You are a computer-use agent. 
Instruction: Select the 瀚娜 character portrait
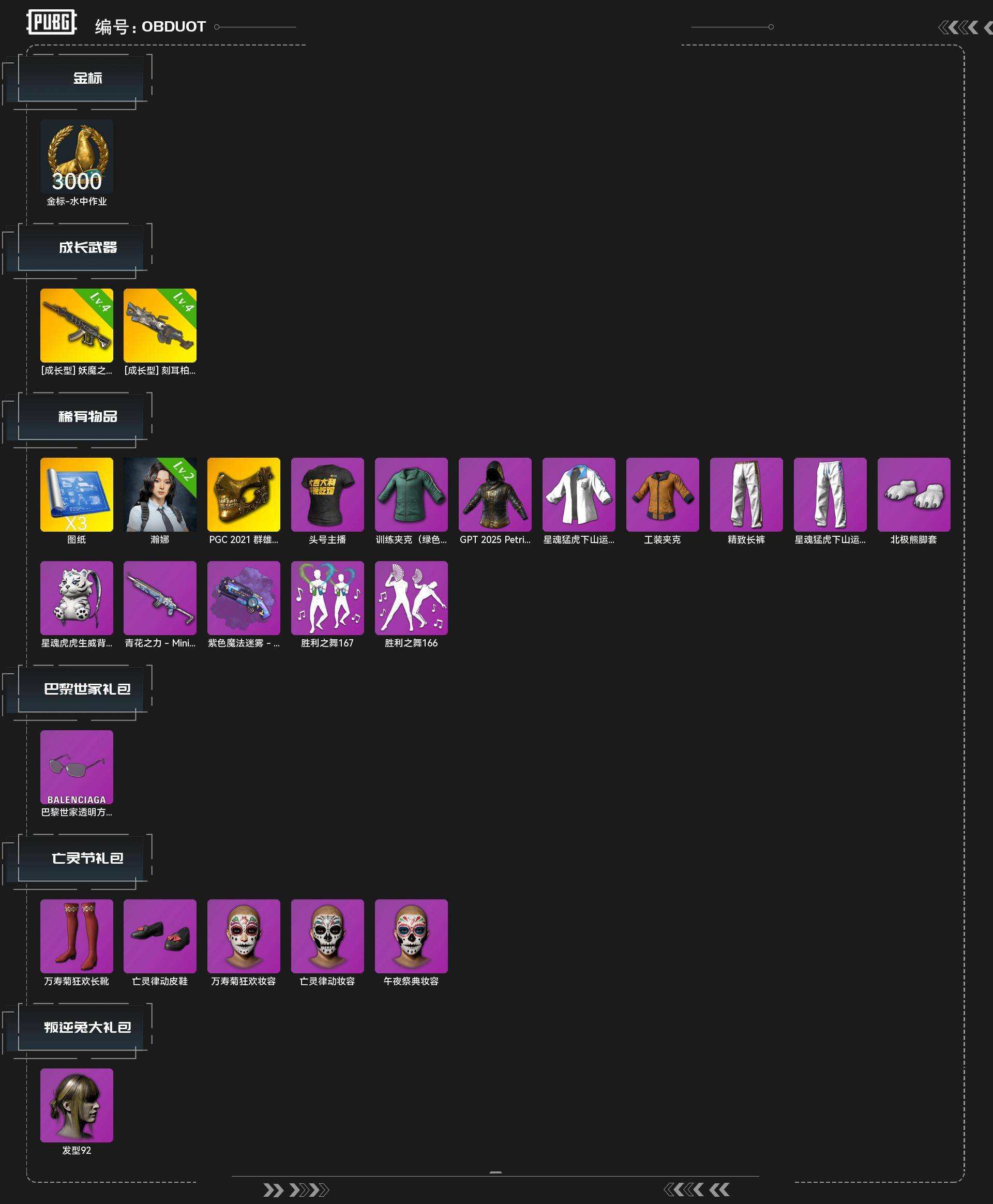[x=160, y=494]
